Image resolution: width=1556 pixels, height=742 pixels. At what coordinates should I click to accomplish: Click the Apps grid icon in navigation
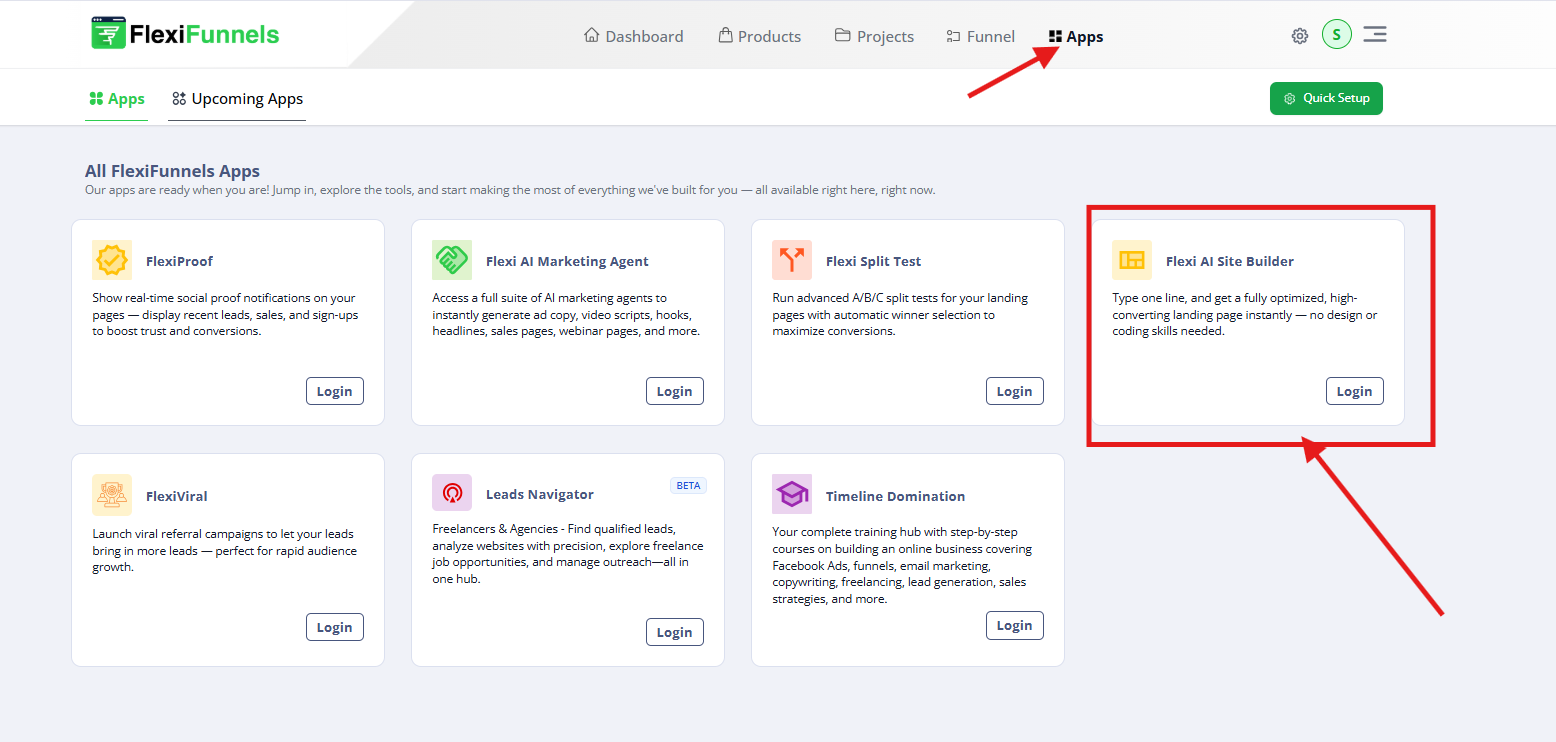(x=1055, y=36)
